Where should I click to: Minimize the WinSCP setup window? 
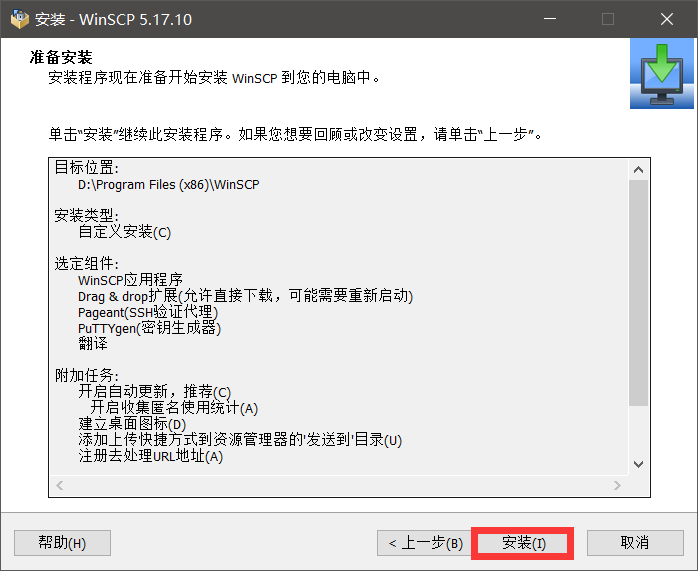point(550,19)
